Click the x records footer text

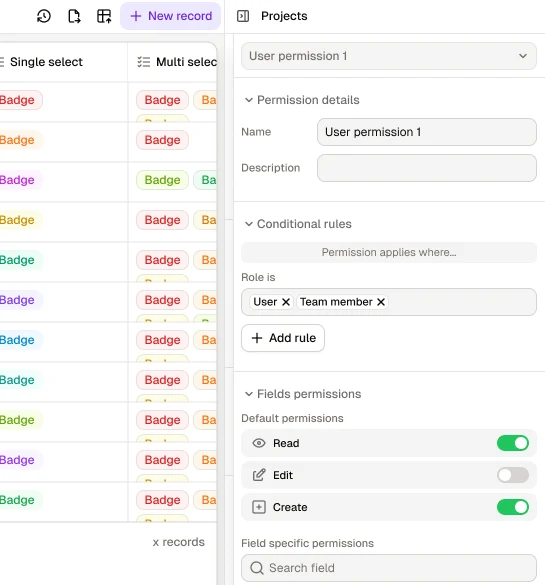coord(178,542)
